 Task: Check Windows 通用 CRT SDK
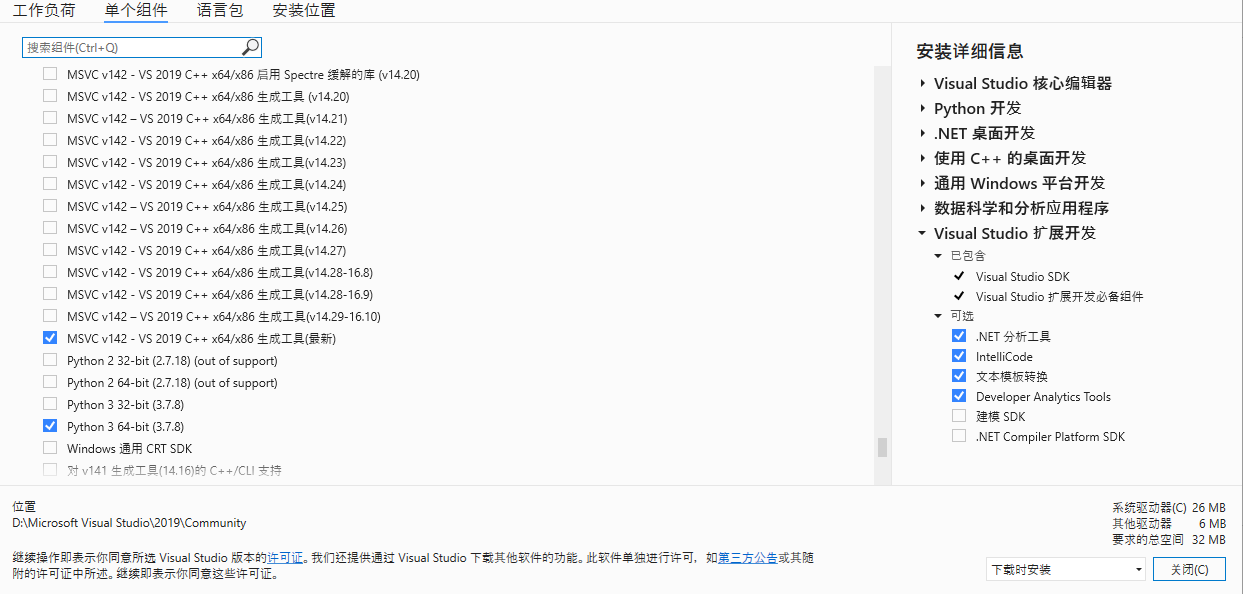point(50,447)
